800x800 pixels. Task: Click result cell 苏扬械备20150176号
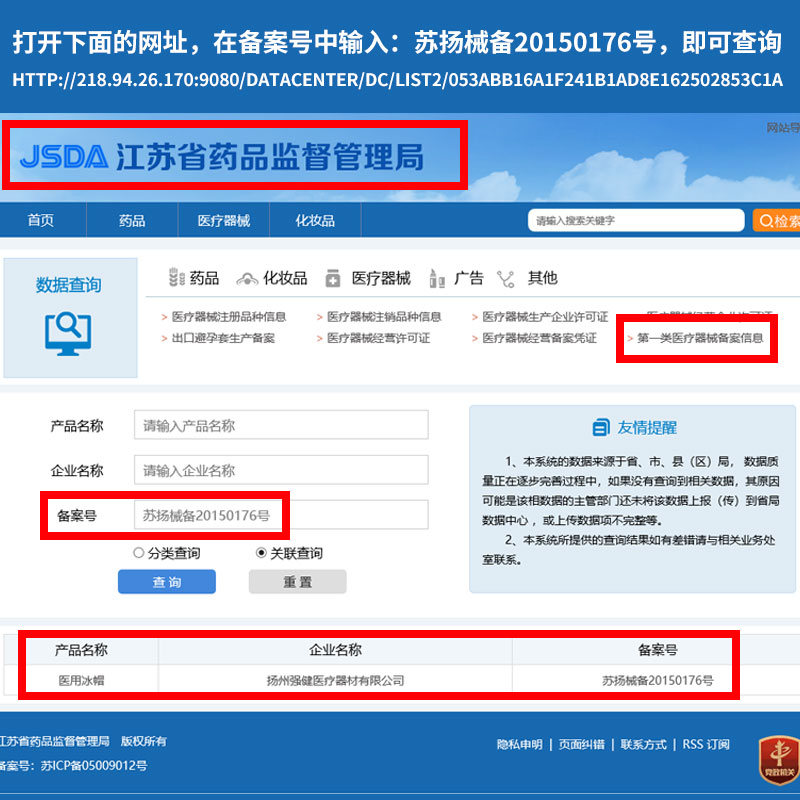click(x=657, y=680)
